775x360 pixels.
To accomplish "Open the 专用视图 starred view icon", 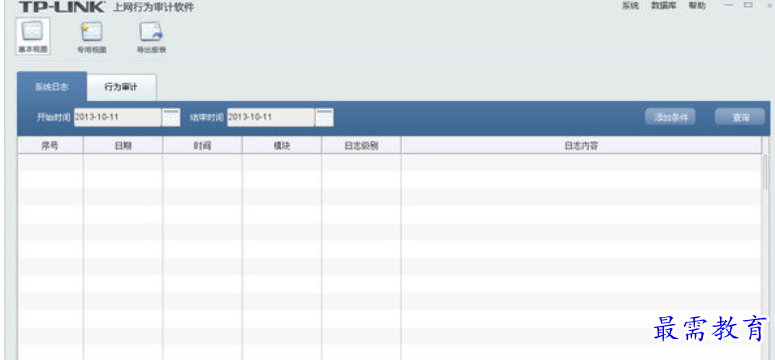I will click(x=92, y=36).
